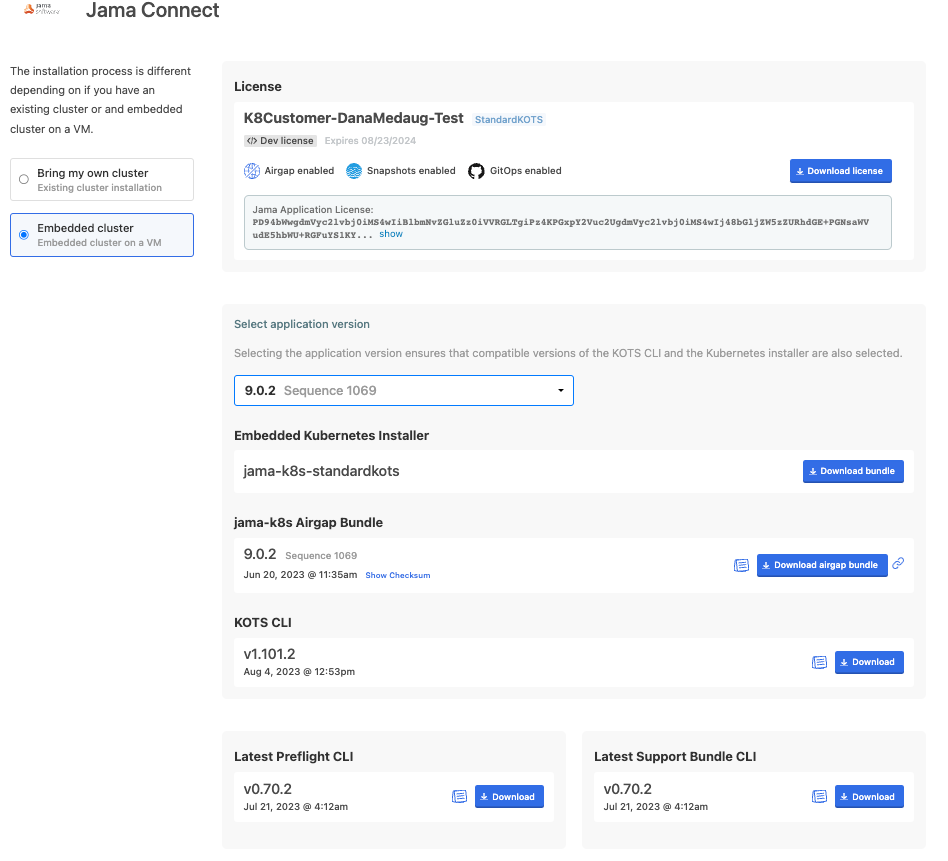Click Download airgap bundle
Viewport: 948px width, 861px height.
[x=821, y=565]
